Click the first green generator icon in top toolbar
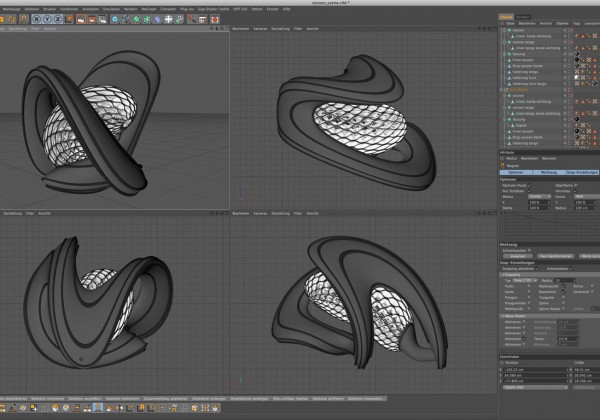The image size is (600, 420). 136,19
